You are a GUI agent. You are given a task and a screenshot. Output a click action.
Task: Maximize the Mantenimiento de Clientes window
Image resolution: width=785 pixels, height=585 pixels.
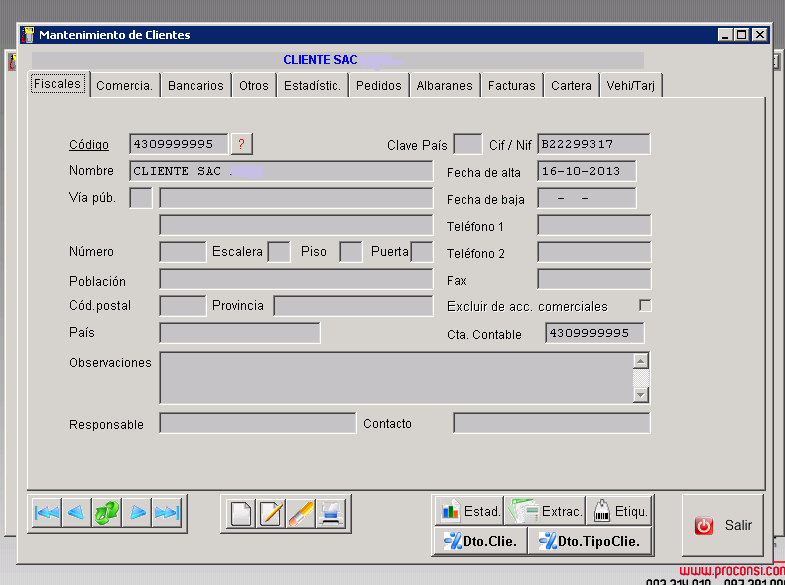click(x=742, y=35)
